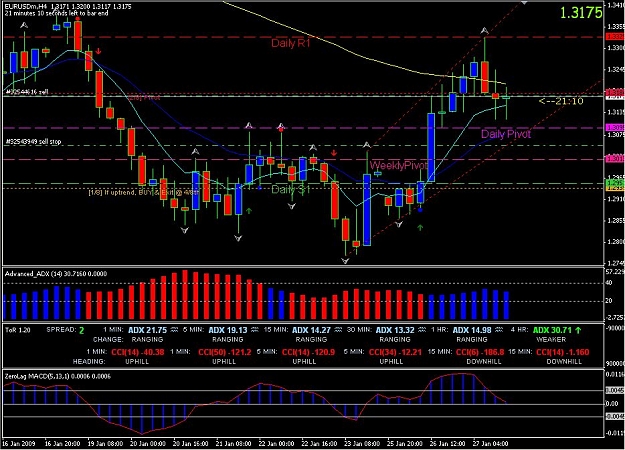Click 23 Jan 08:00 time axis label

point(362,444)
